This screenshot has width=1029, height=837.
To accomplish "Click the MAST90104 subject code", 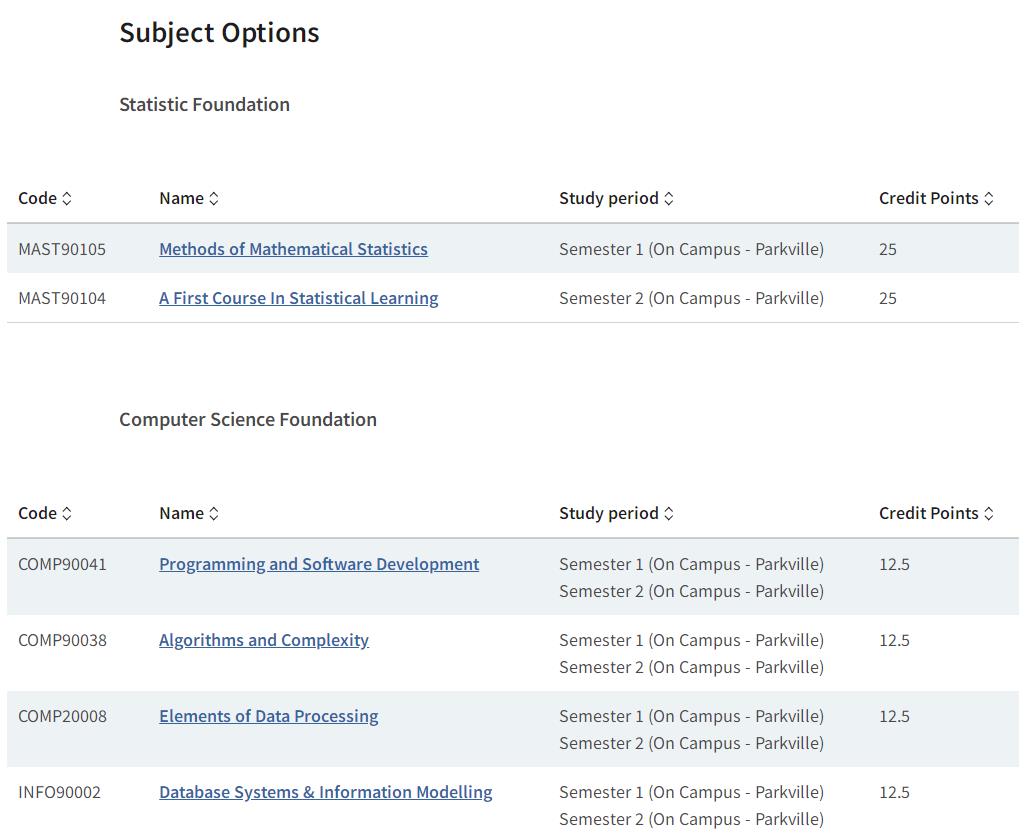I will (62, 298).
